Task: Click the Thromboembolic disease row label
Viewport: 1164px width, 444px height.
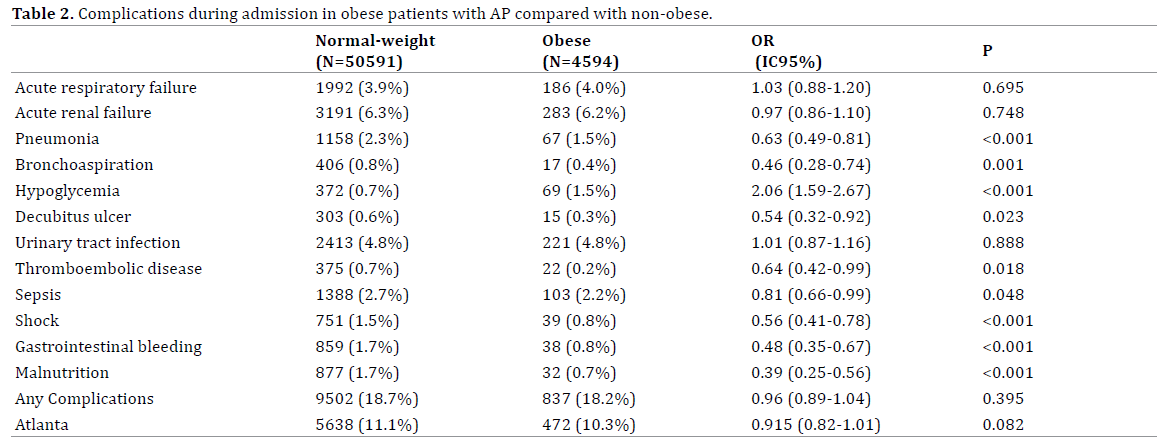Action: [108, 269]
